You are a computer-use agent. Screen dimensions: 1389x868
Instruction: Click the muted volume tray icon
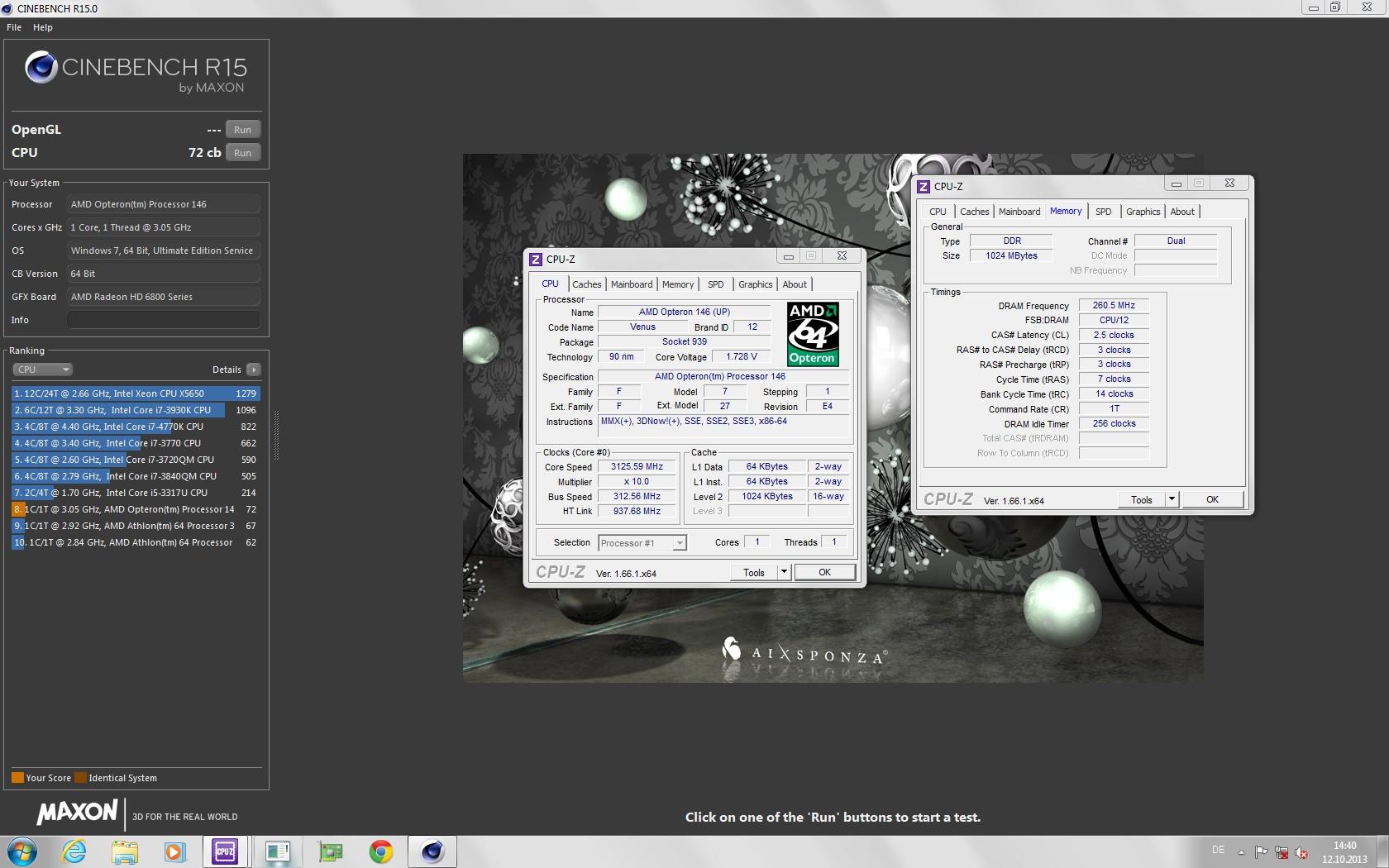1301,852
